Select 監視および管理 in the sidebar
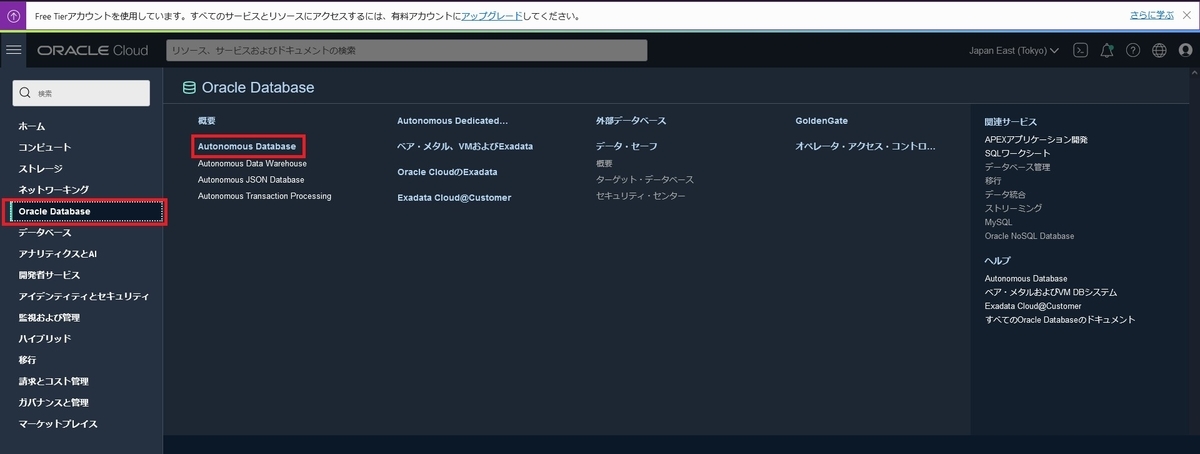This screenshot has width=1200, height=454. click(49, 317)
